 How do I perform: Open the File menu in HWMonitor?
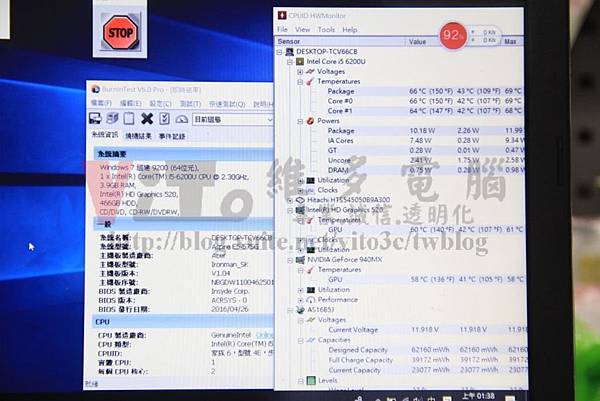[282, 29]
